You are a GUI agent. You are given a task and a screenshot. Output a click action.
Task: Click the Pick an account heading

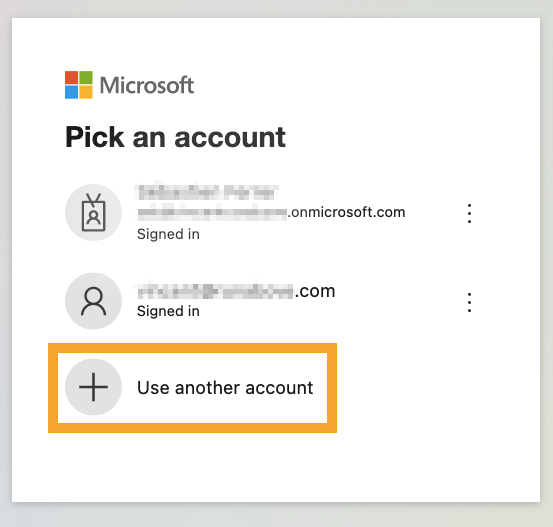click(x=175, y=137)
